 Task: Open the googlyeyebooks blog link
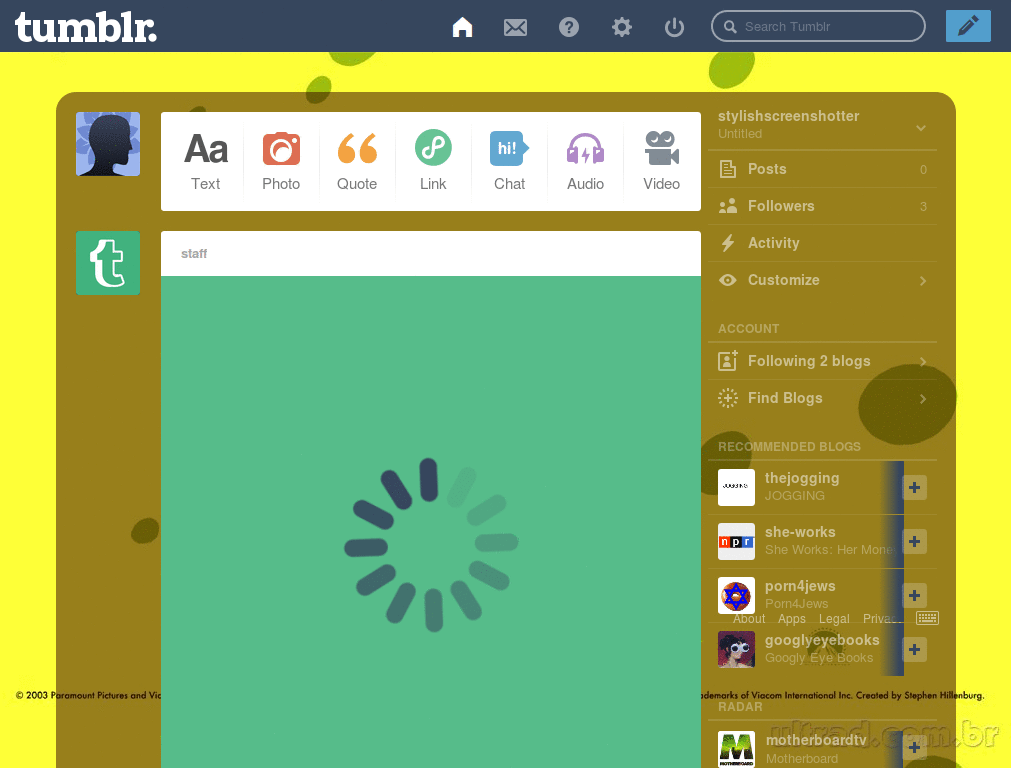tap(822, 640)
